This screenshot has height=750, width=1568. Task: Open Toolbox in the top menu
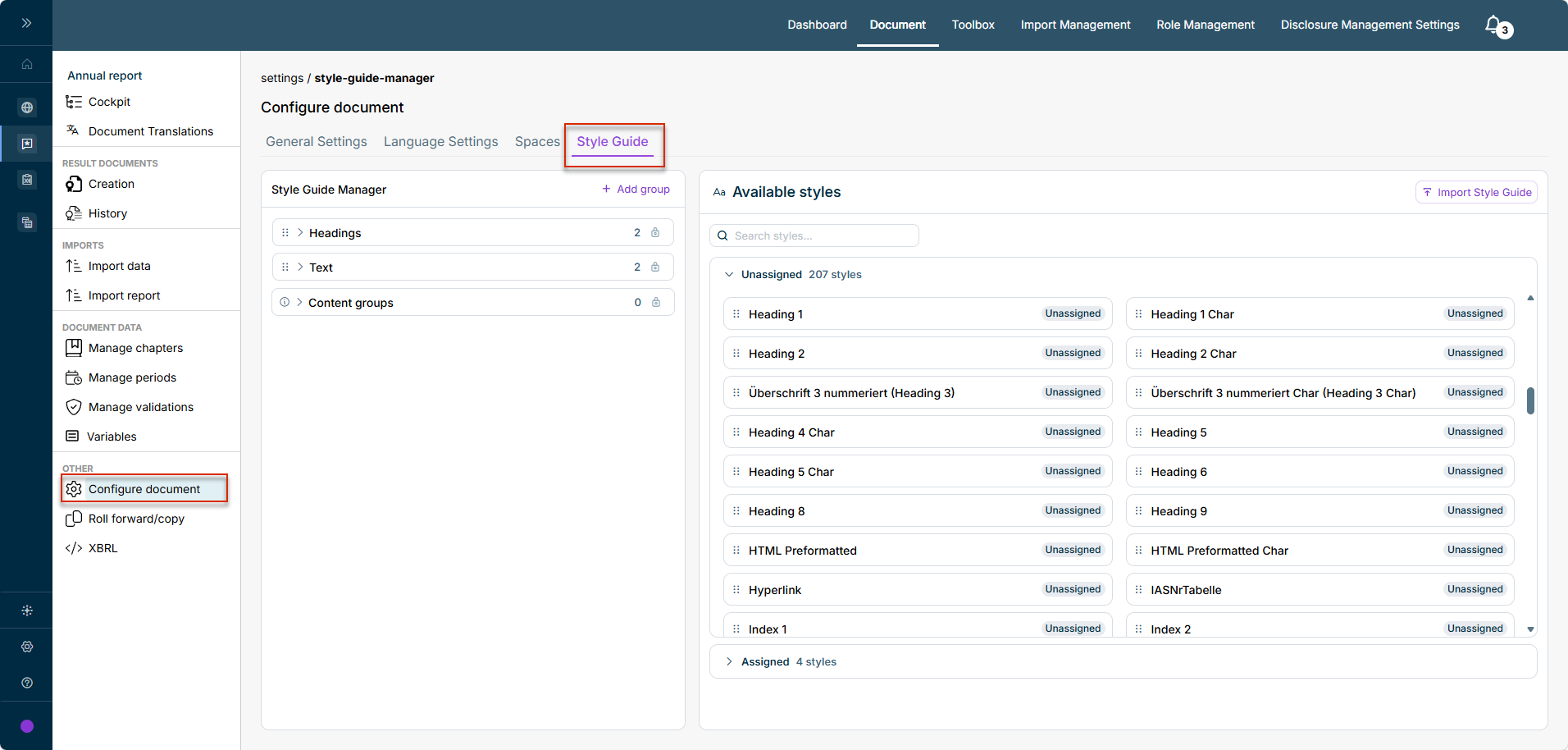(x=973, y=25)
